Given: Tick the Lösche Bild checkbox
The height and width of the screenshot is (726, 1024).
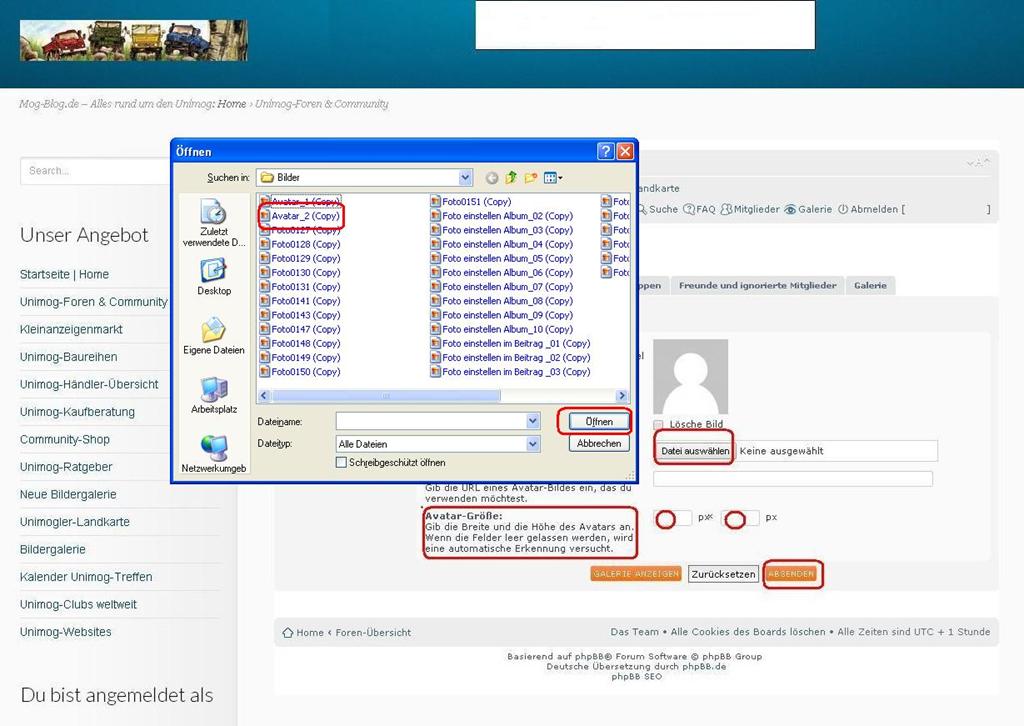Looking at the screenshot, I should 659,425.
